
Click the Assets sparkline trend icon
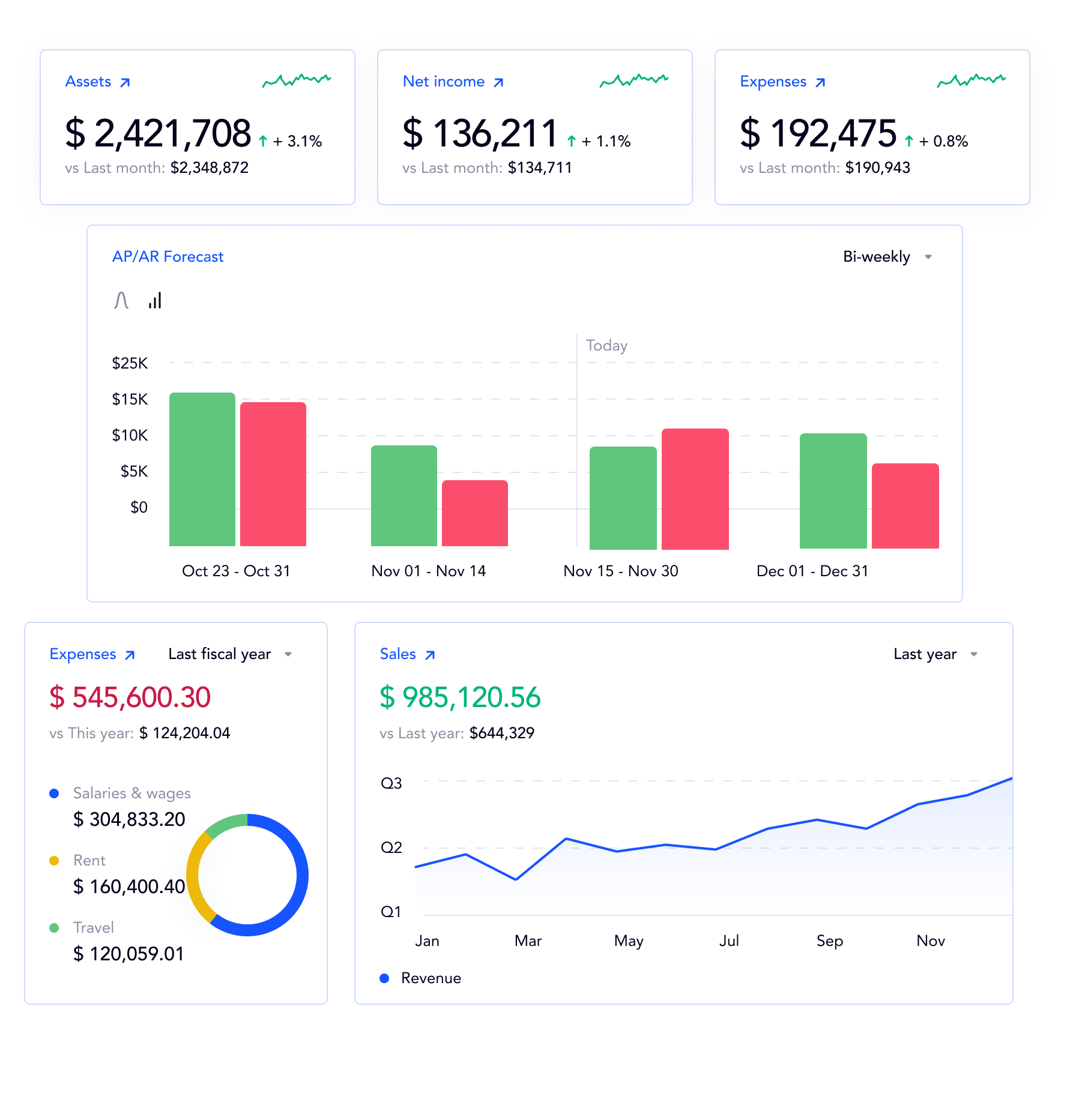[x=297, y=80]
